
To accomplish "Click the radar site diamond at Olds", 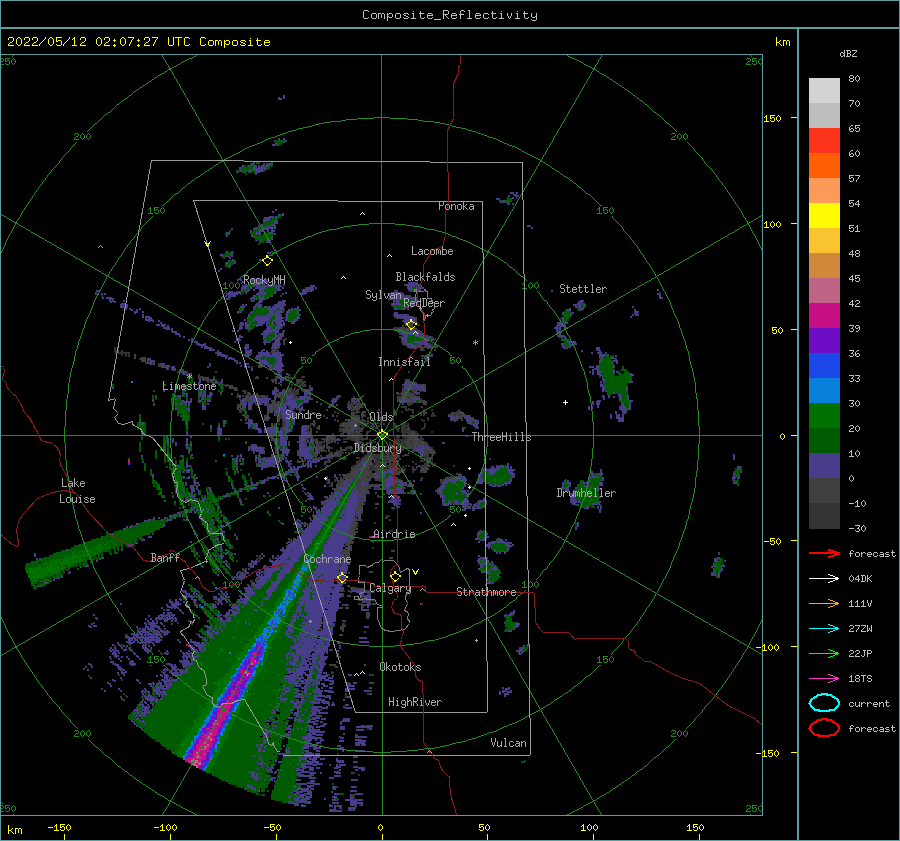I will (x=382, y=435).
